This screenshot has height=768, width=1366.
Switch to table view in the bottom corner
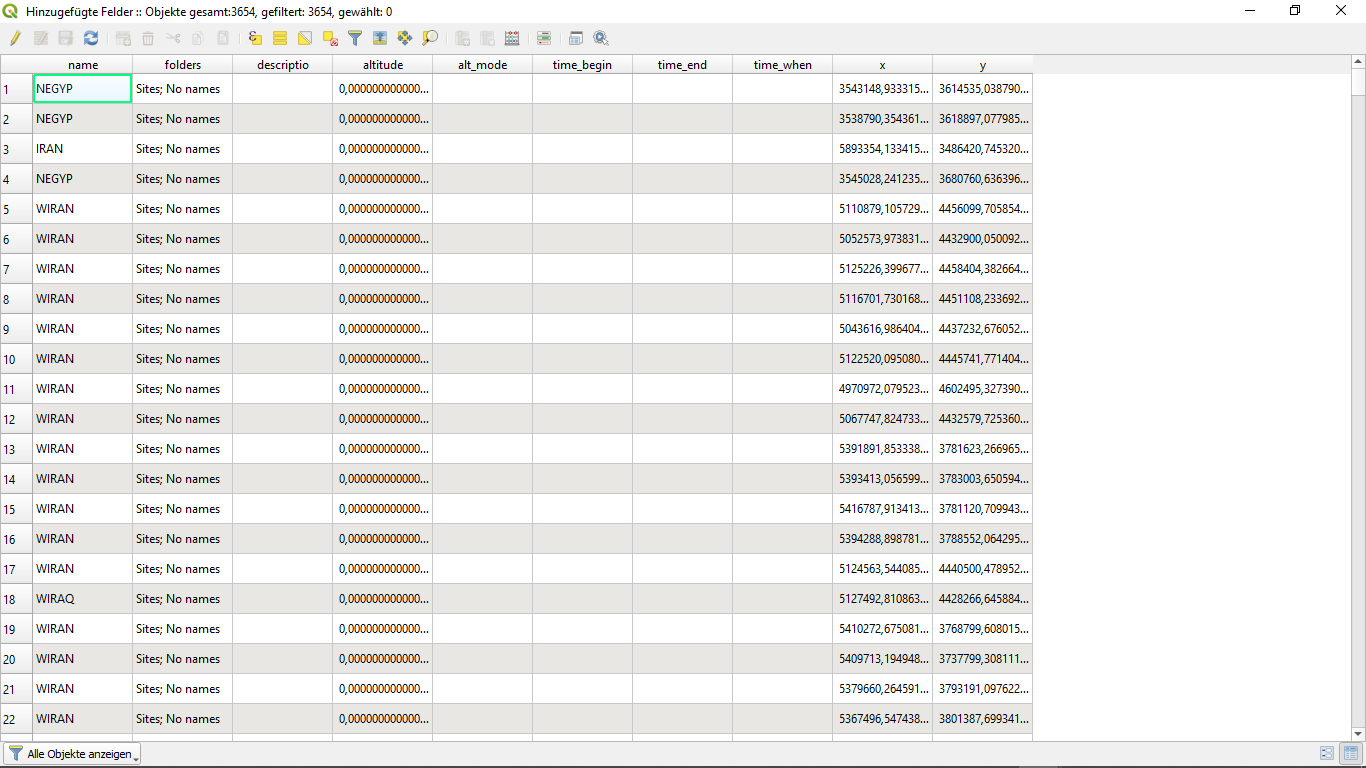point(1350,753)
